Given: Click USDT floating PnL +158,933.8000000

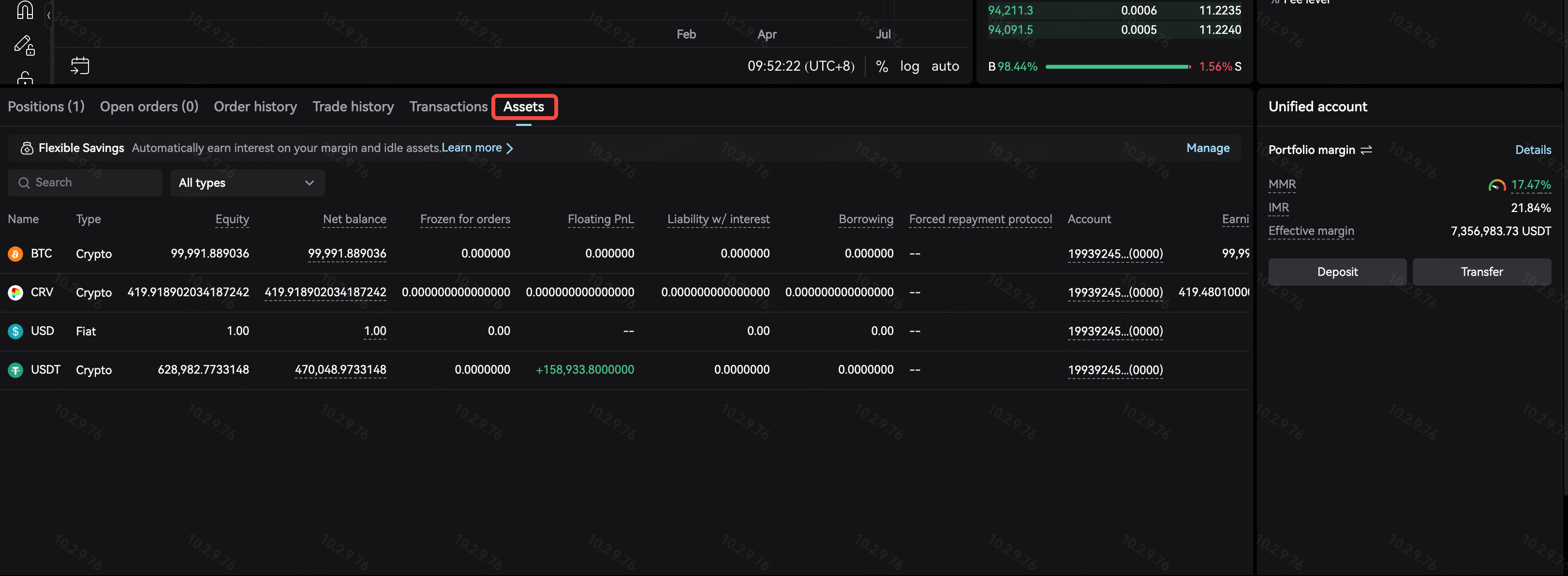Looking at the screenshot, I should pos(584,370).
